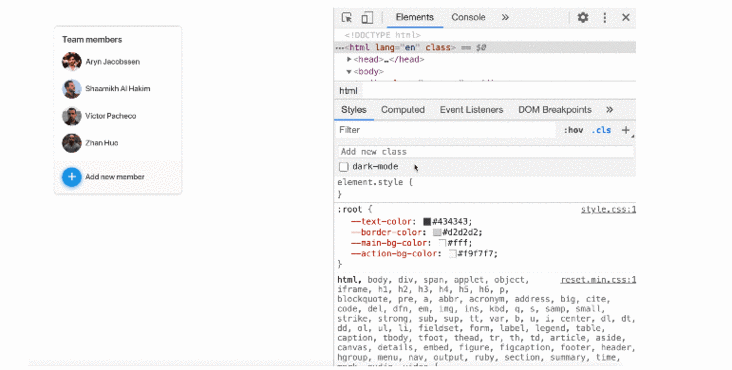The image size is (732, 370).
Task: Click the element.style rule text
Action: click(x=375, y=182)
